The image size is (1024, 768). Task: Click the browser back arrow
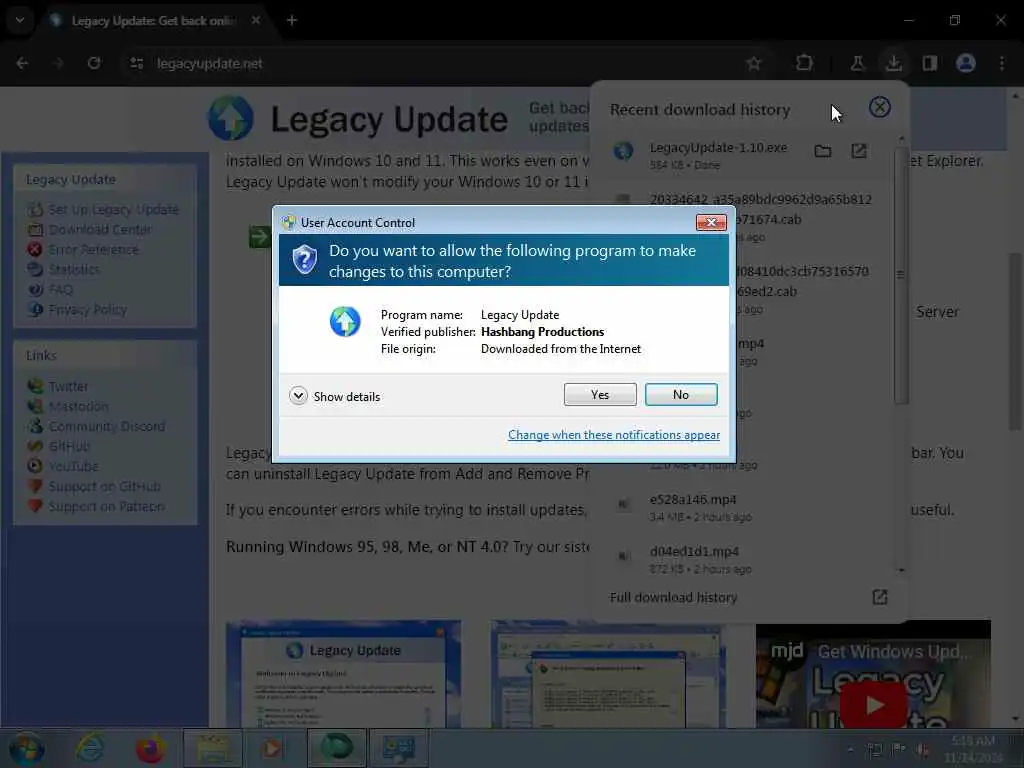point(22,63)
